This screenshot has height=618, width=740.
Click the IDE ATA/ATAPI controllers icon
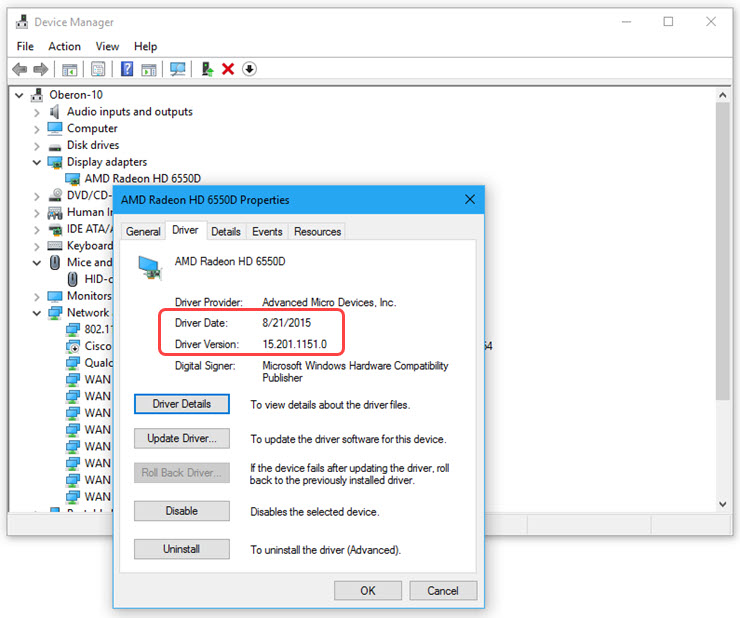tap(55, 229)
